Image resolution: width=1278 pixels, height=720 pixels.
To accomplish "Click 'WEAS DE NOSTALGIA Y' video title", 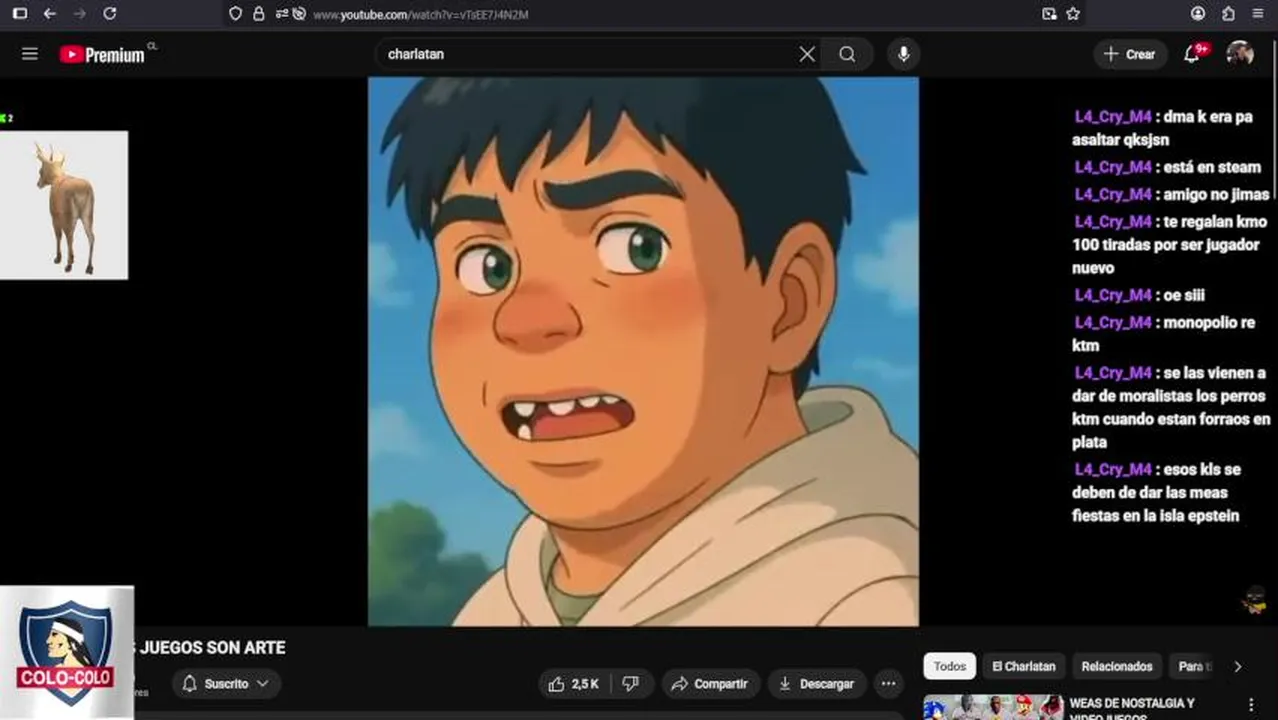I will pos(1132,703).
